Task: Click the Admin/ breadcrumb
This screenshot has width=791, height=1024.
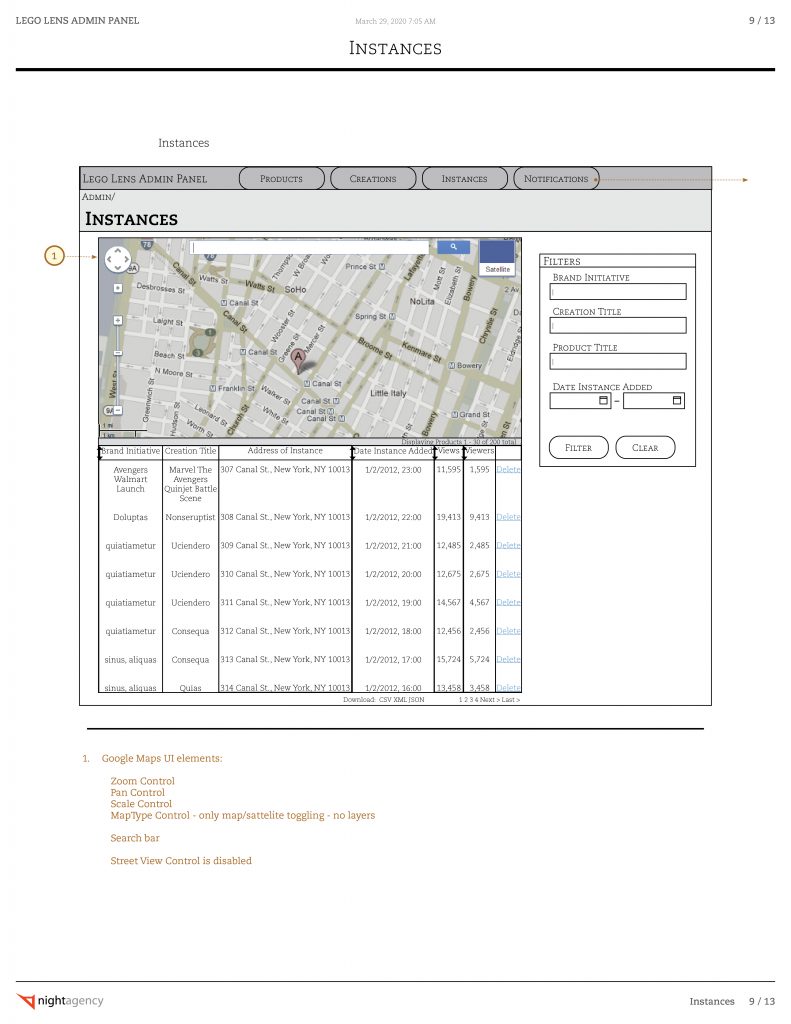Action: point(98,197)
